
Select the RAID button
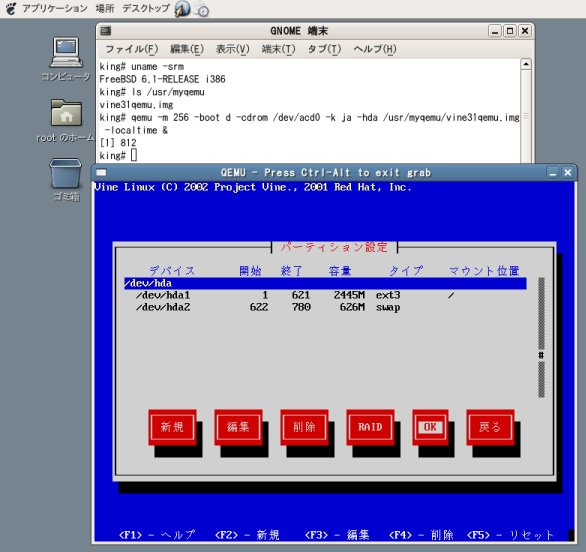(x=370, y=427)
